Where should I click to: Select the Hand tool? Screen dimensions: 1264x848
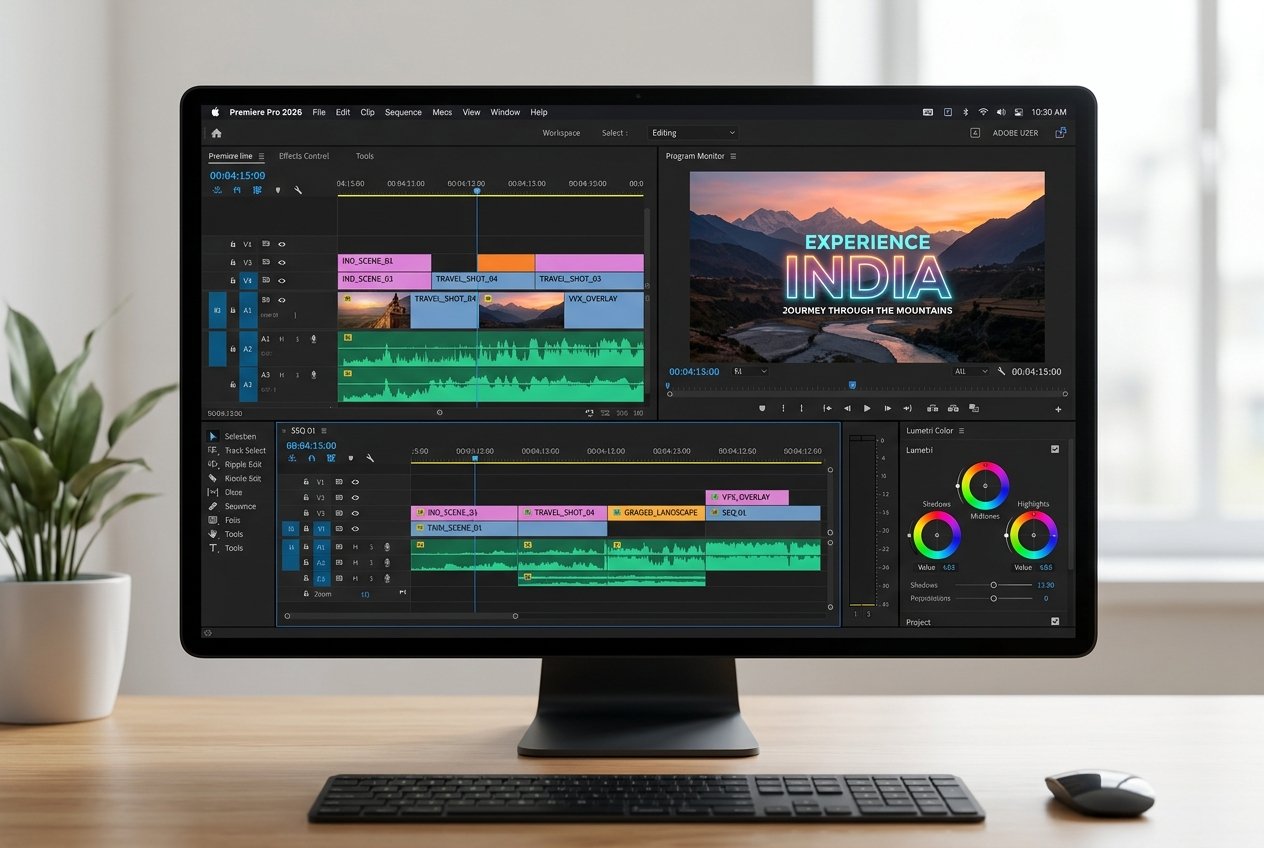pyautogui.click(x=213, y=534)
